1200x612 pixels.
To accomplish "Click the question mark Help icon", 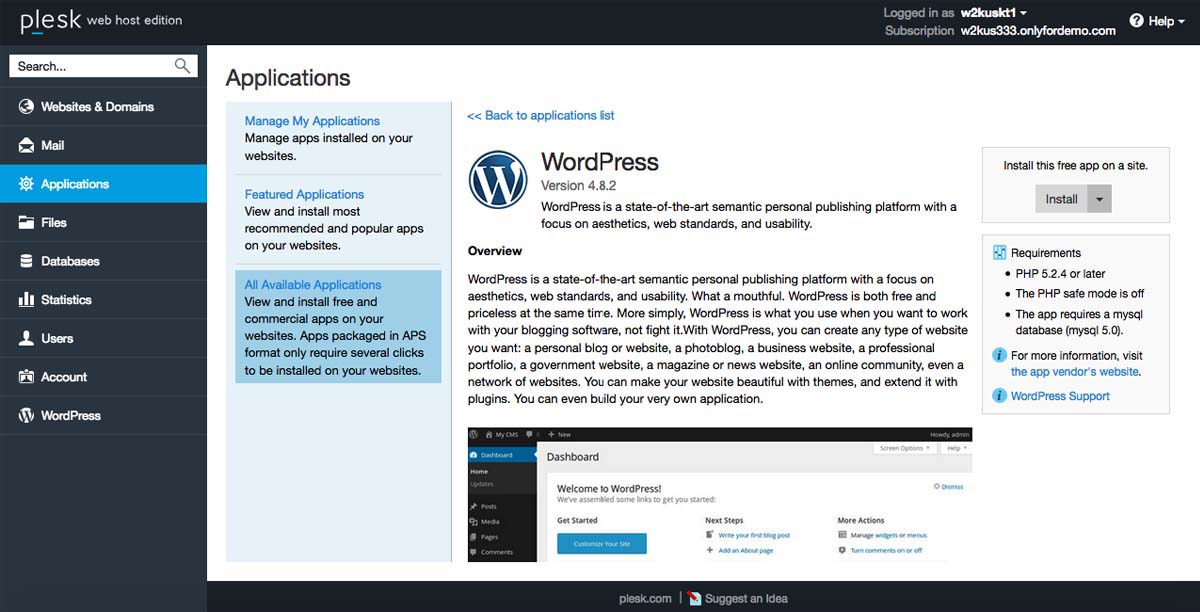I will tap(1136, 21).
